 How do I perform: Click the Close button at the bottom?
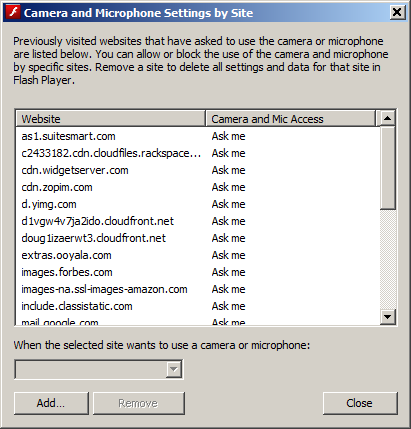(360, 403)
